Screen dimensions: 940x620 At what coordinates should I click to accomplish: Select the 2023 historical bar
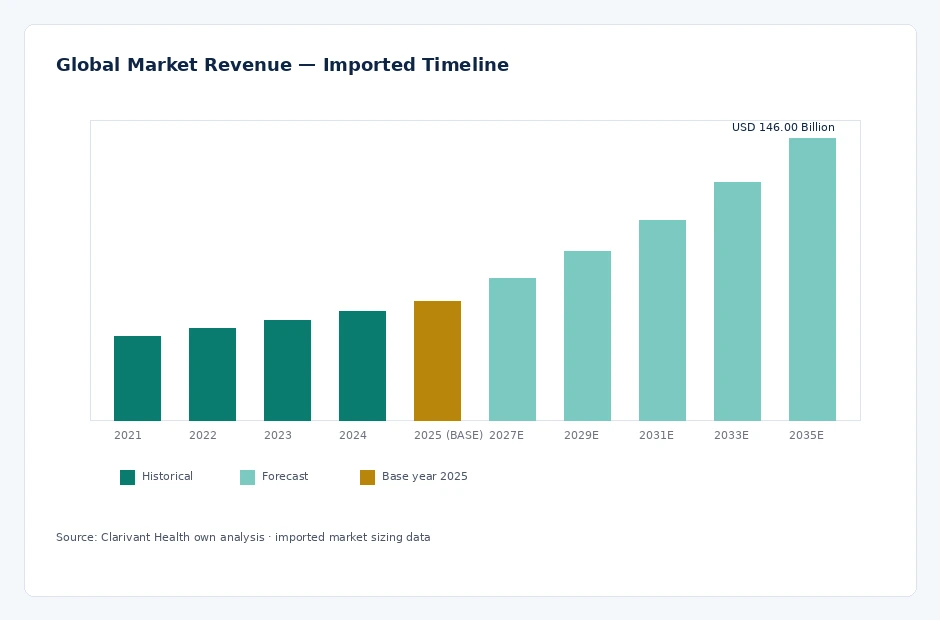click(x=287, y=371)
